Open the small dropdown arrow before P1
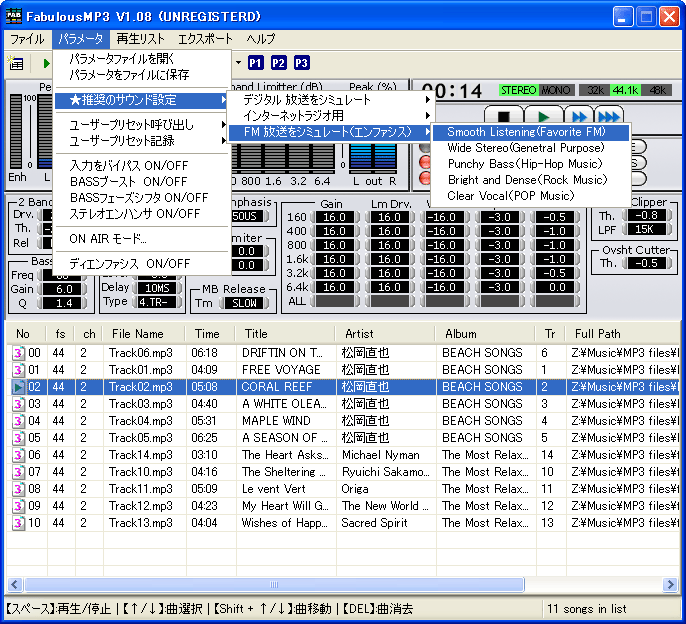This screenshot has height=624, width=686. coord(238,63)
